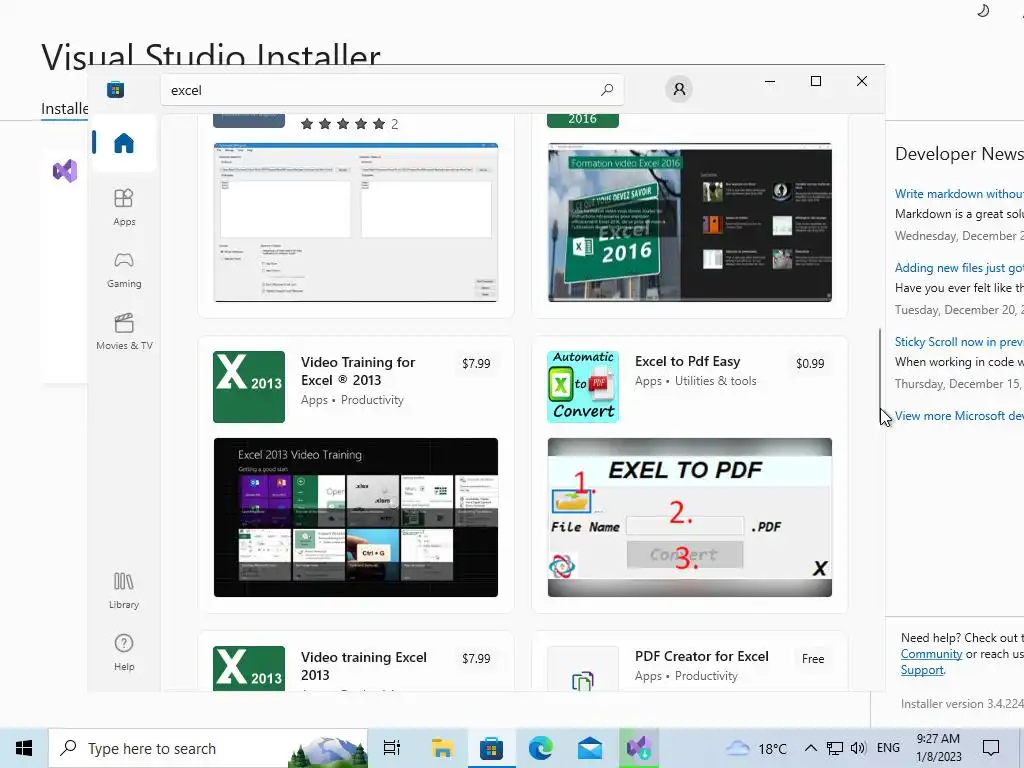The image size is (1024, 768).
Task: Click EXEL TO PDF screenshot thumbnail
Action: click(x=690, y=517)
